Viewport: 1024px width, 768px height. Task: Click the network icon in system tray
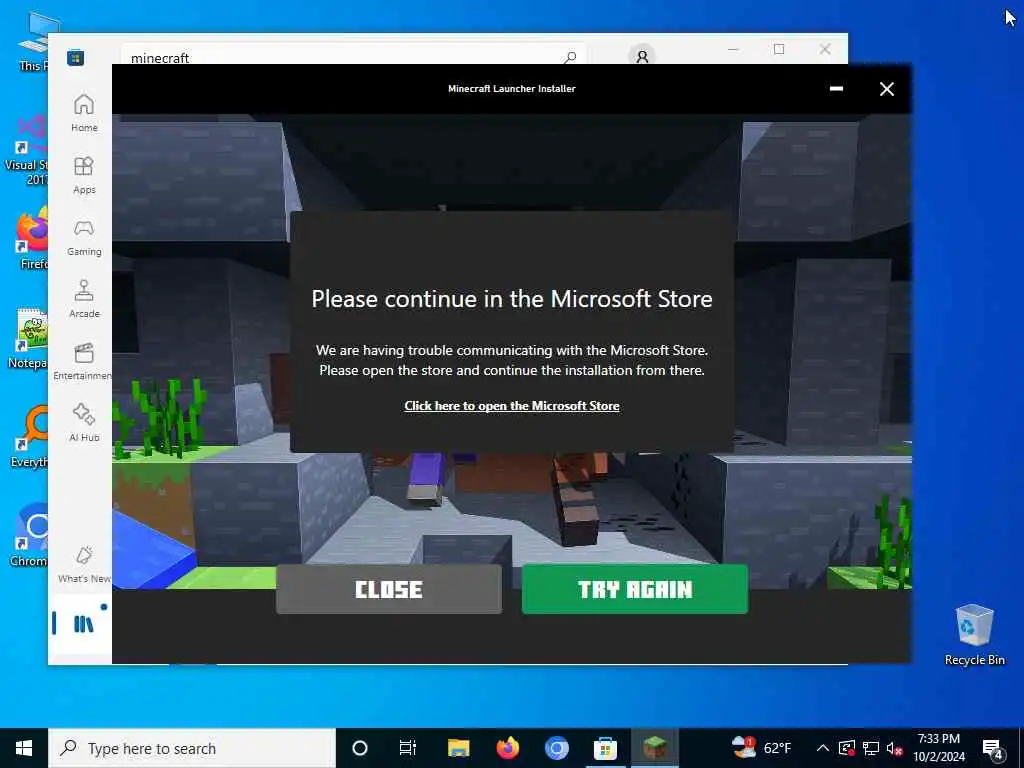pos(871,748)
